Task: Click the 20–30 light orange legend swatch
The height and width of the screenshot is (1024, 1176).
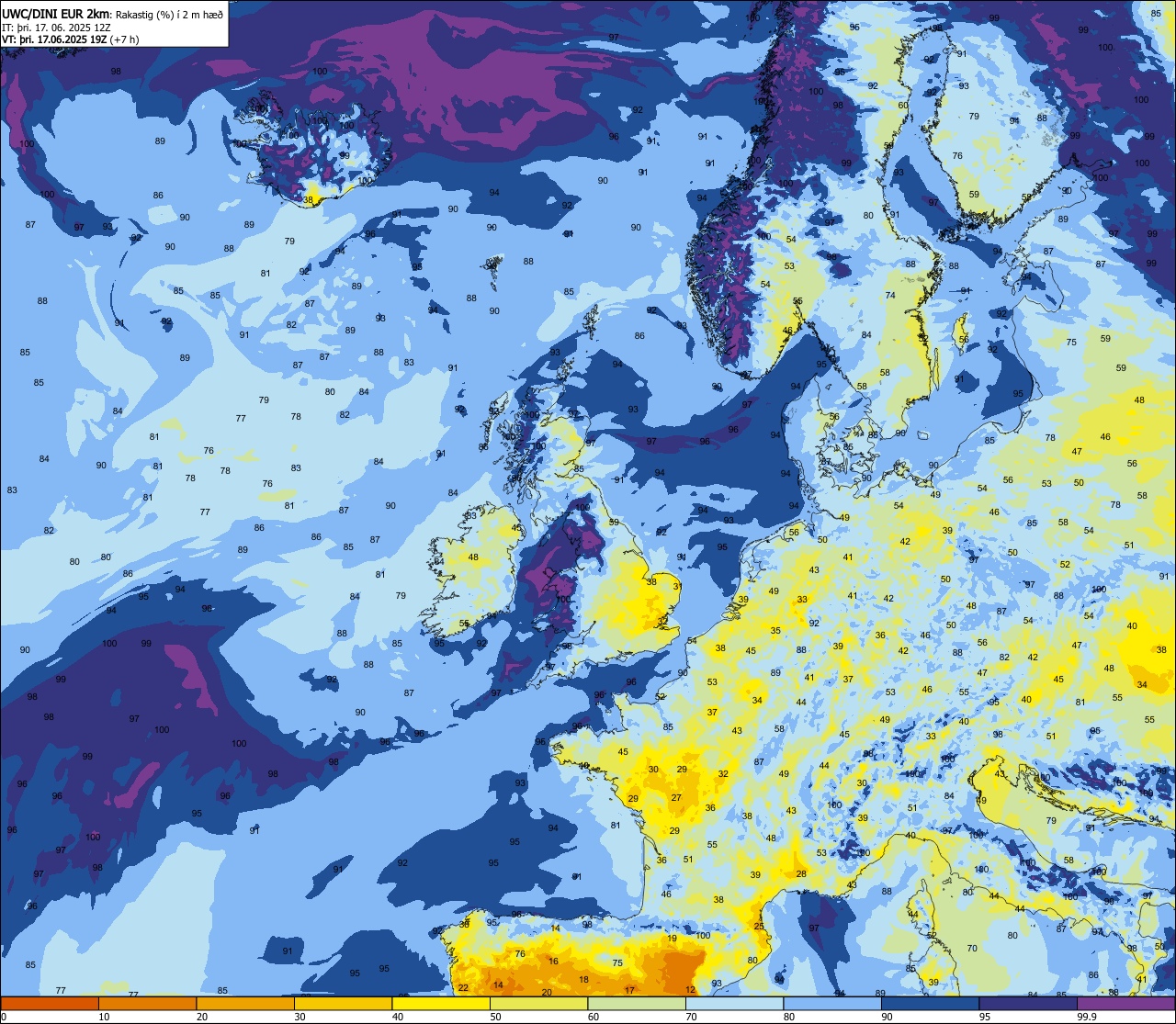Action: [245, 1003]
